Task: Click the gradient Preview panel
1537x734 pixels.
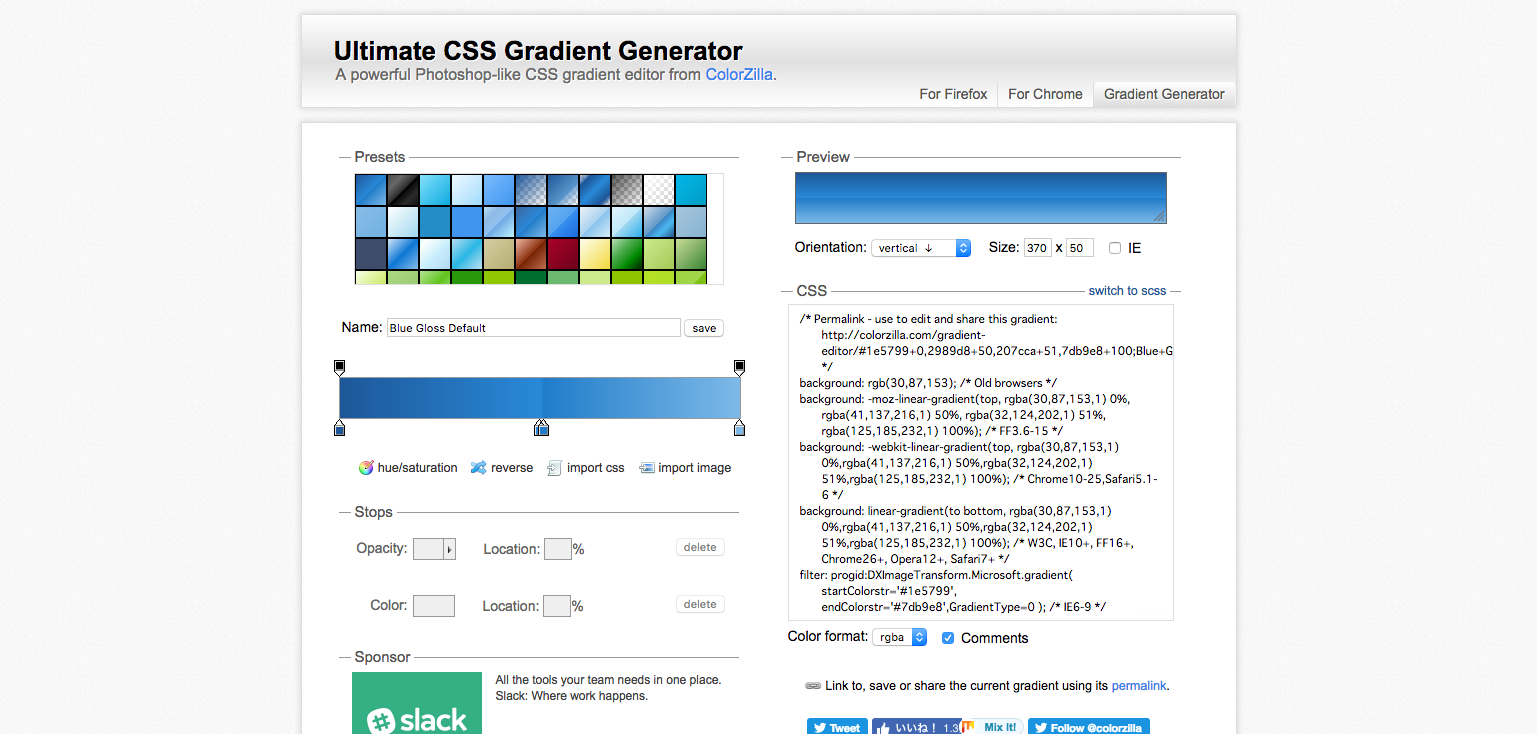Action: (981, 198)
